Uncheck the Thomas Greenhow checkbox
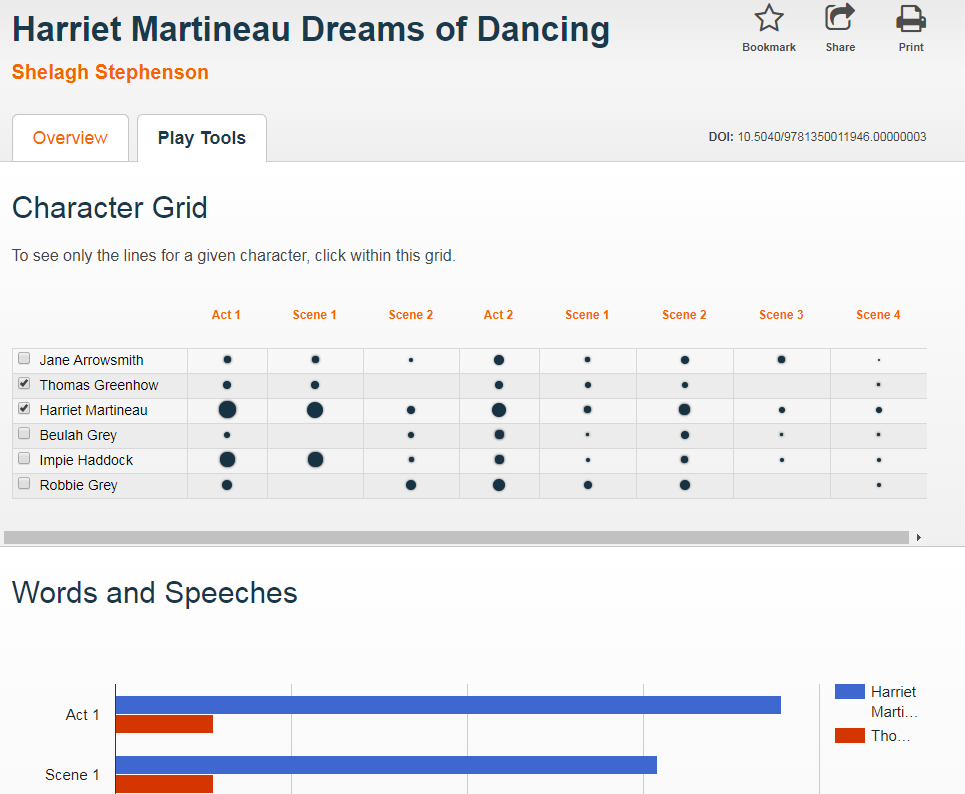 24,384
